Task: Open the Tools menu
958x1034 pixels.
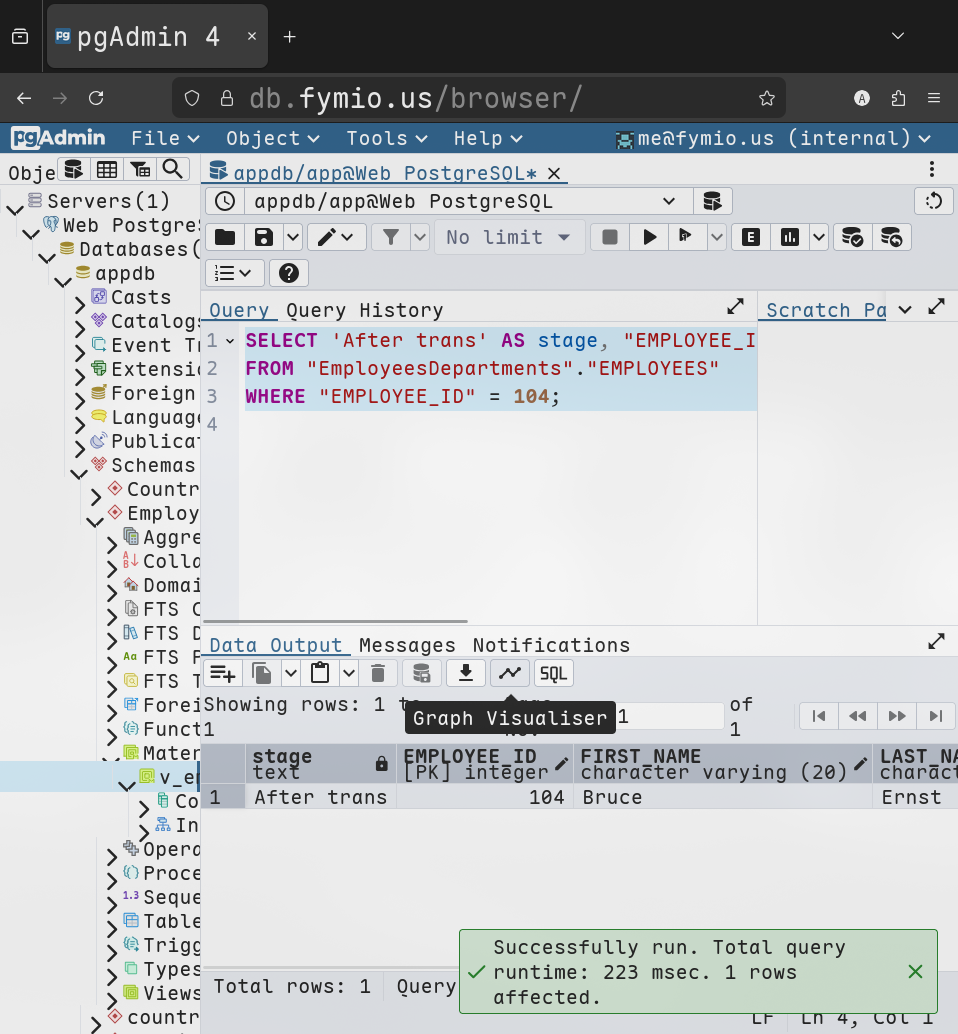Action: (x=386, y=138)
